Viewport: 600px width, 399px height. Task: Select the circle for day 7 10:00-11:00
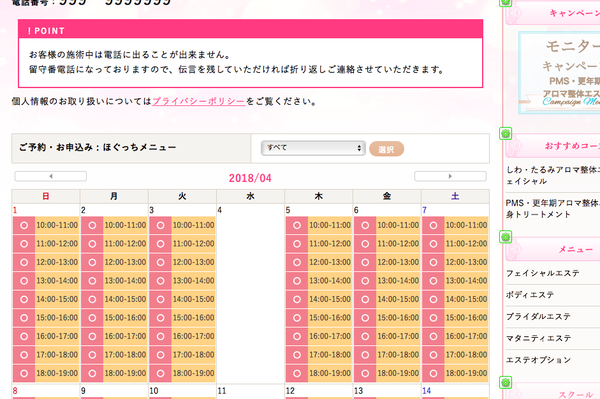pos(433,225)
